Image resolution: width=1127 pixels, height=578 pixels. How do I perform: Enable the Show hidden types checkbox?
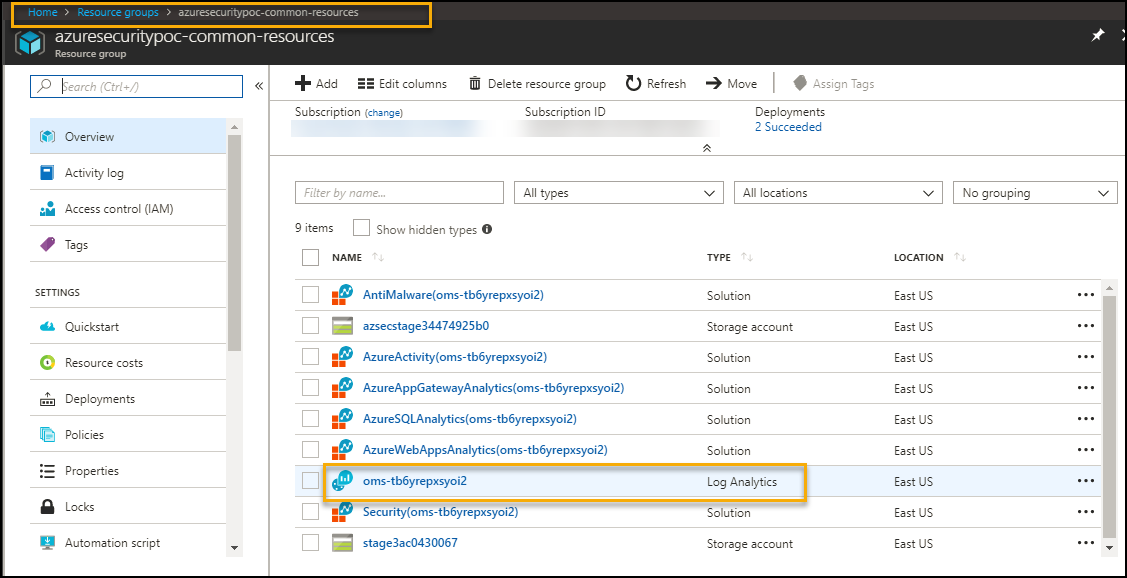pos(362,229)
